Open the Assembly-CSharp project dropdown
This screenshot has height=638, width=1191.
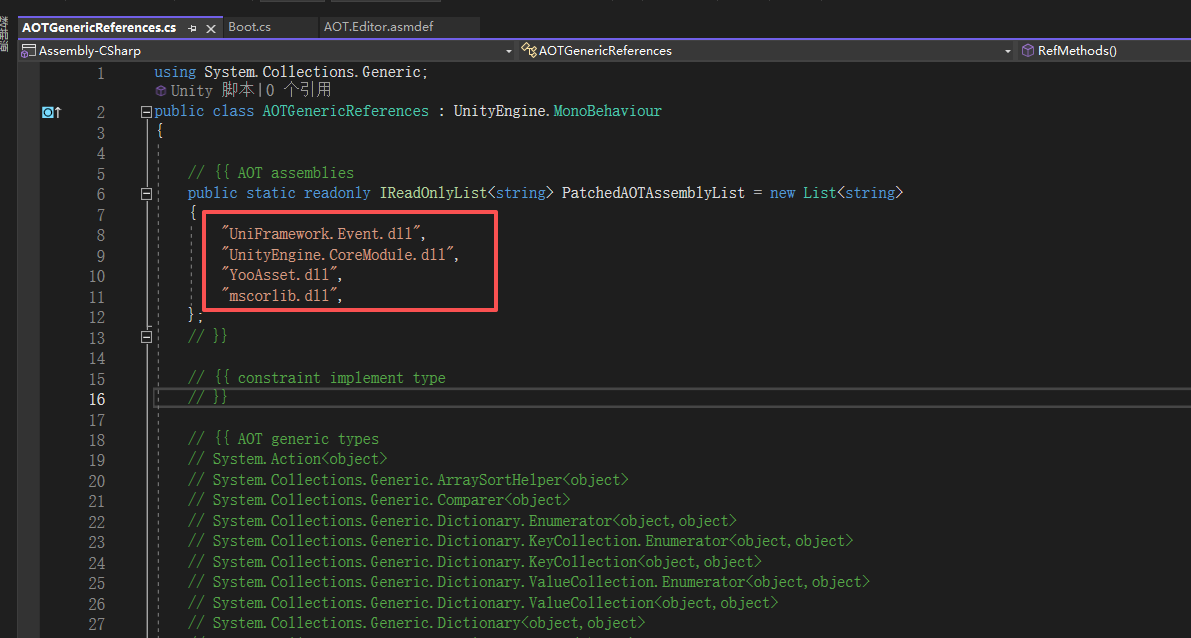pos(509,51)
